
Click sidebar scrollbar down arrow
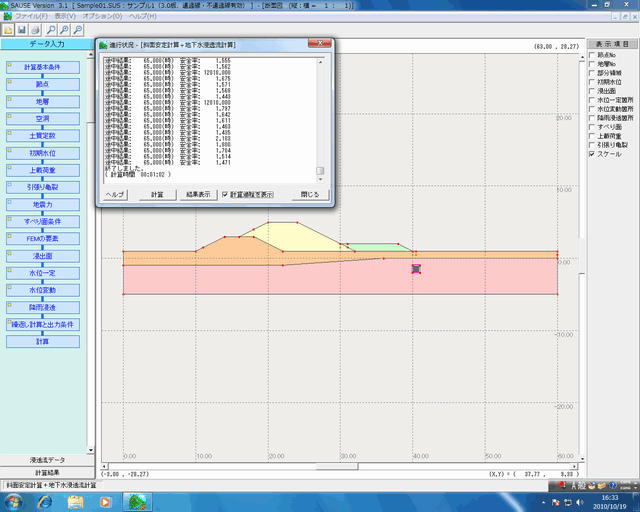[91, 450]
